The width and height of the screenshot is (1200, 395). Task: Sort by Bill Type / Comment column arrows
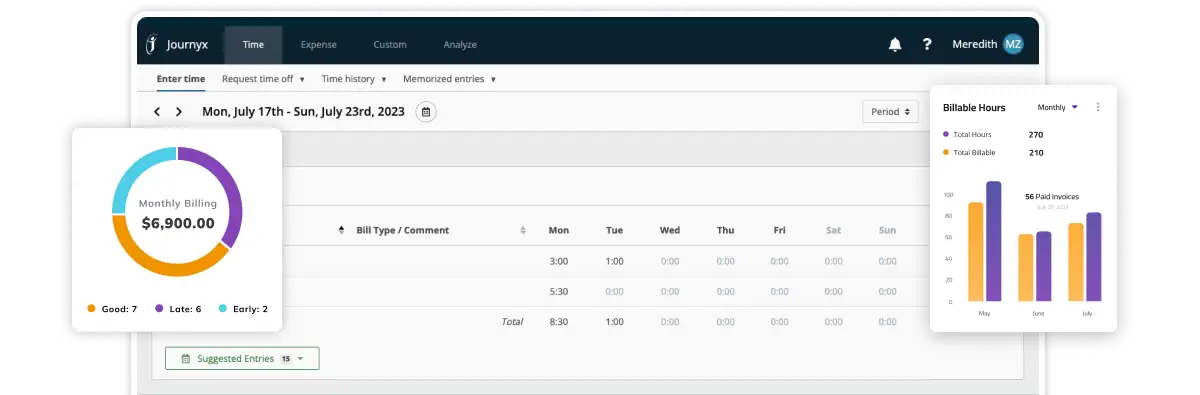point(522,230)
